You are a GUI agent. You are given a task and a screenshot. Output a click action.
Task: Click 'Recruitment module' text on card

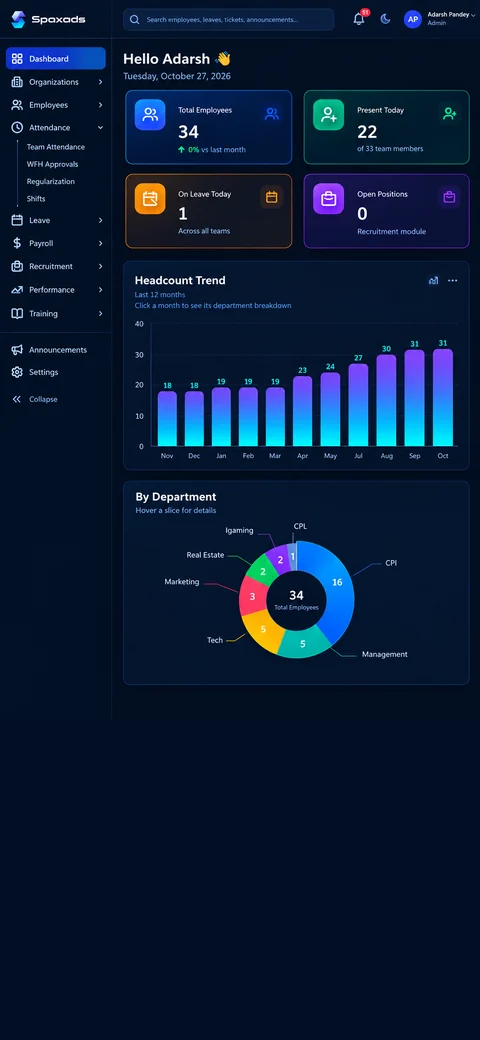pyautogui.click(x=391, y=232)
